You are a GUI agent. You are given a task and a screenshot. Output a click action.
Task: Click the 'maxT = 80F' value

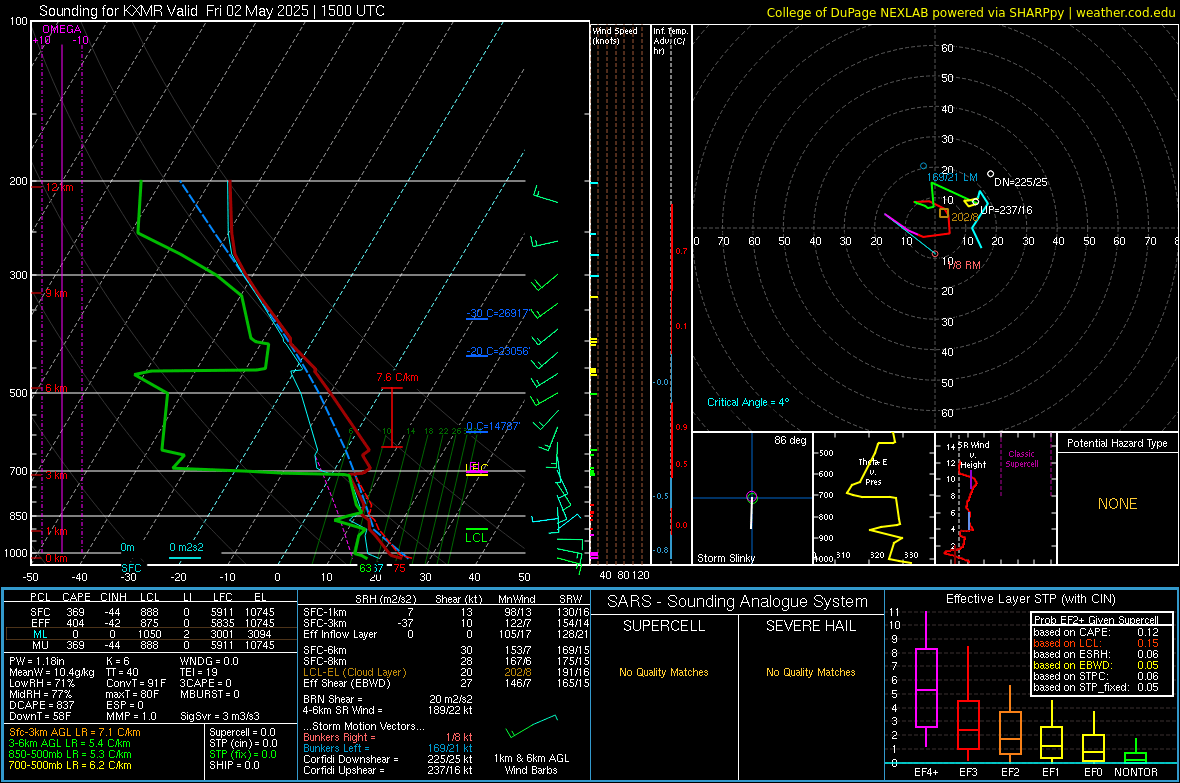point(132,694)
